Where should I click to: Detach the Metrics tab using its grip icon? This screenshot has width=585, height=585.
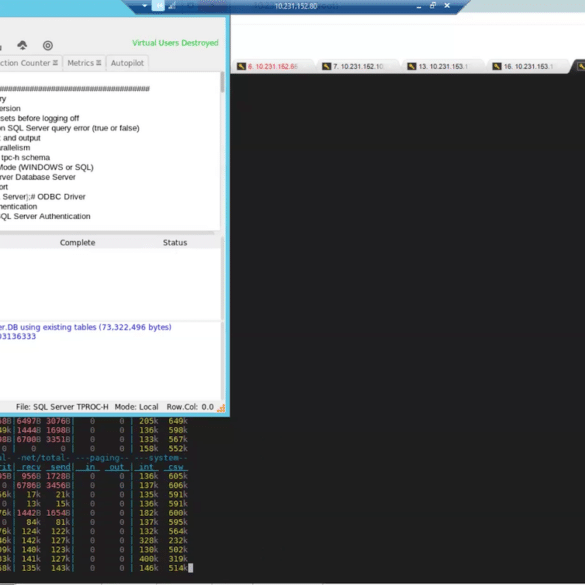point(98,63)
